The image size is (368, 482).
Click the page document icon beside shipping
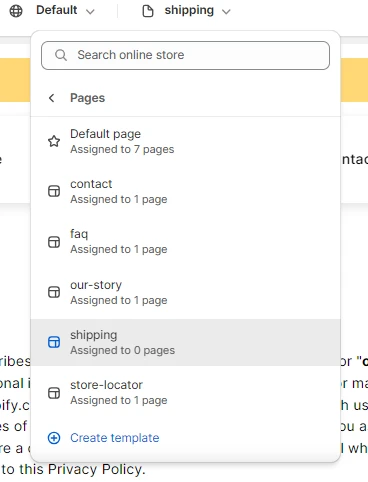tap(148, 11)
